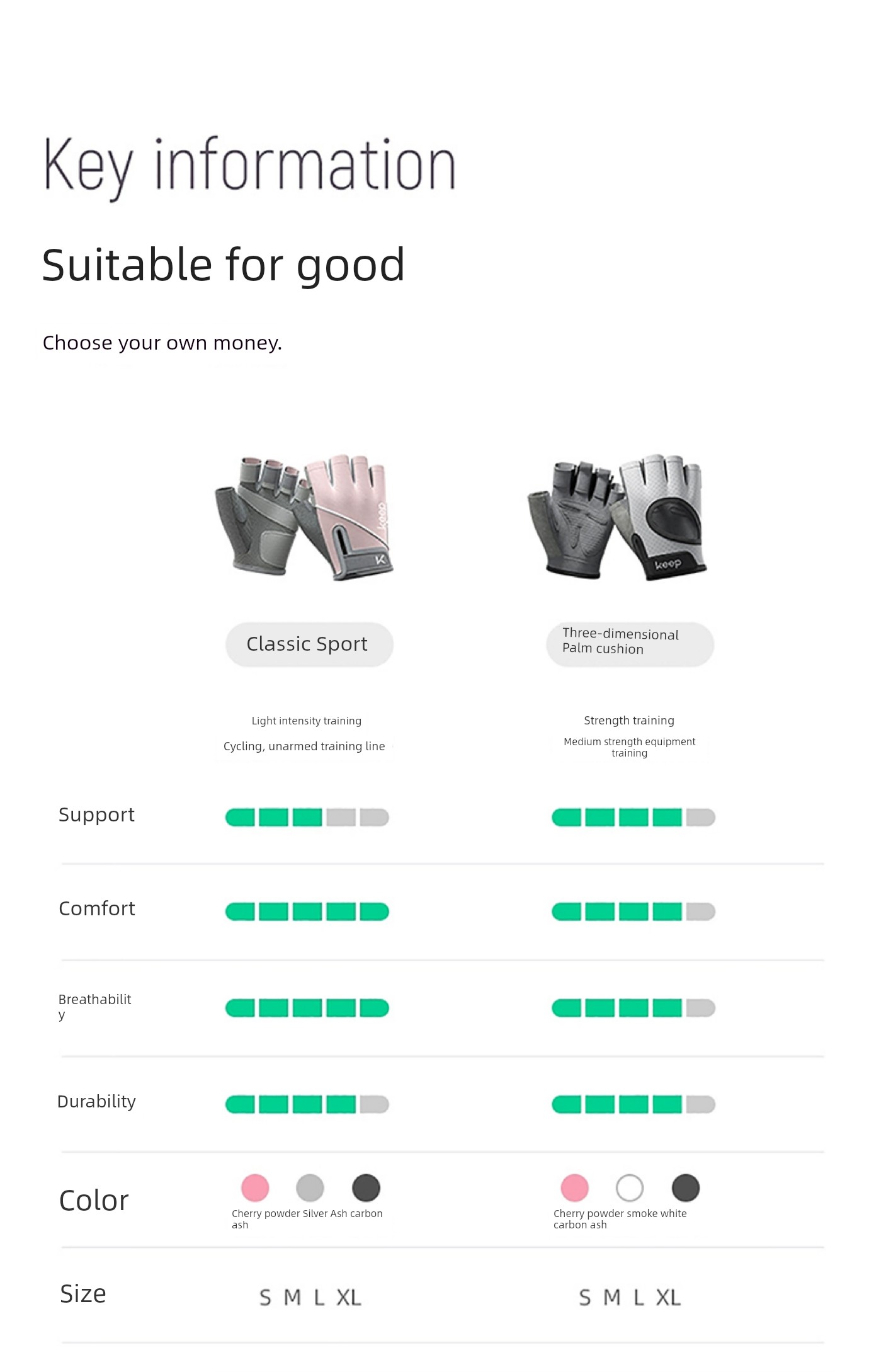
Task: Click the Strength training description text
Action: click(629, 721)
